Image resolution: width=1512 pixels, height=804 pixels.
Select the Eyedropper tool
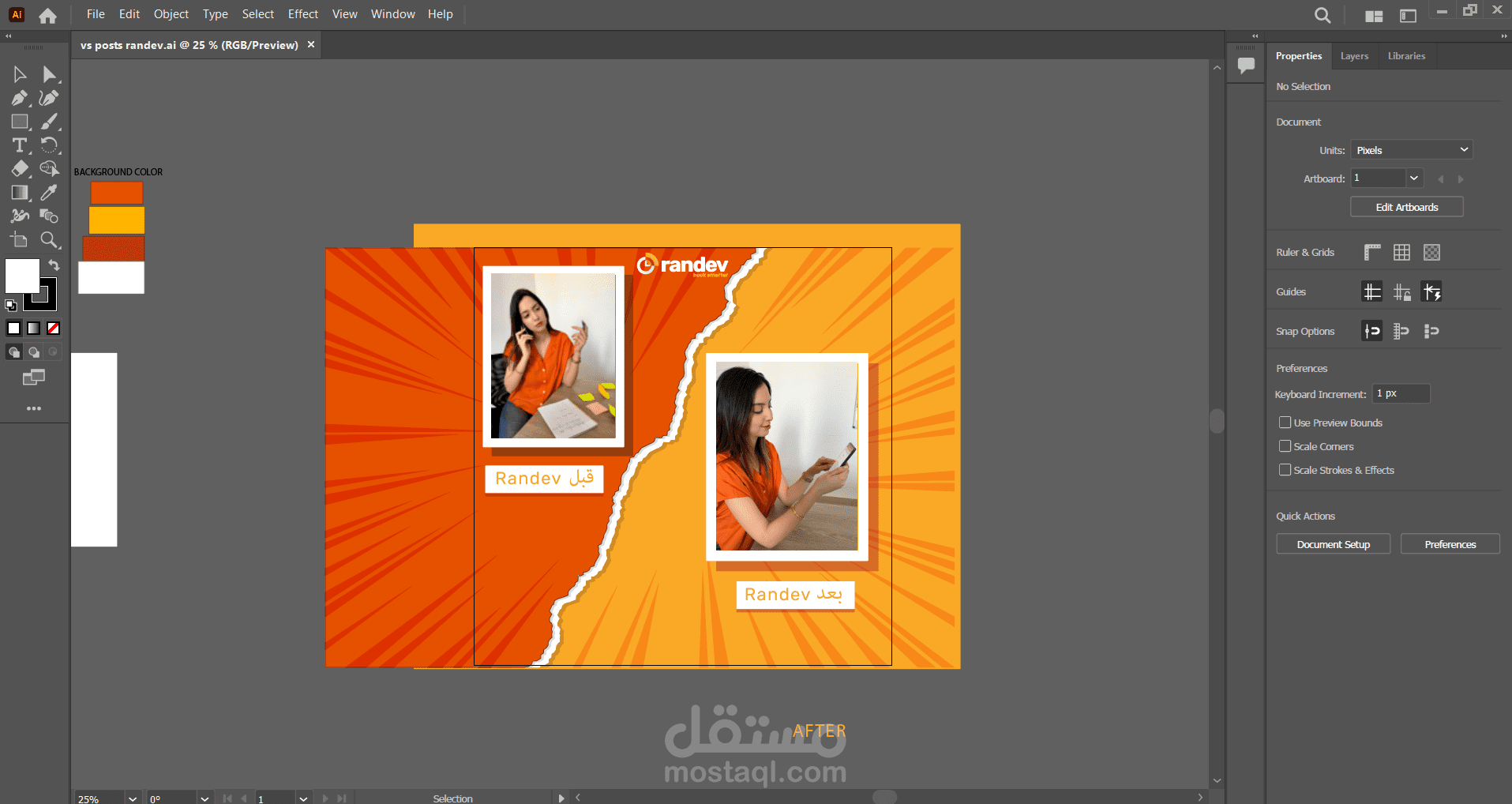point(49,193)
